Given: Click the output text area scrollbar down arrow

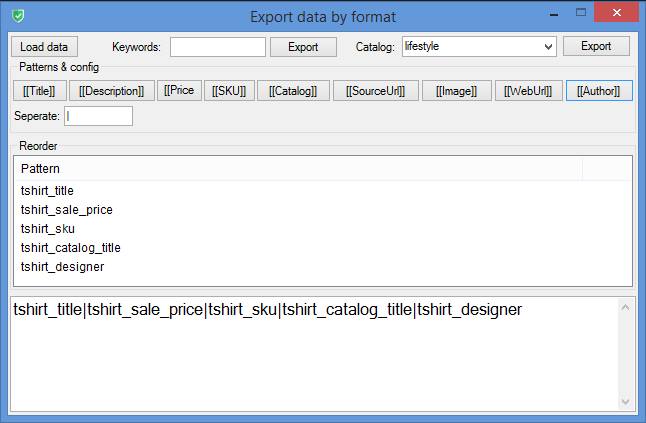Looking at the screenshot, I should (627, 402).
